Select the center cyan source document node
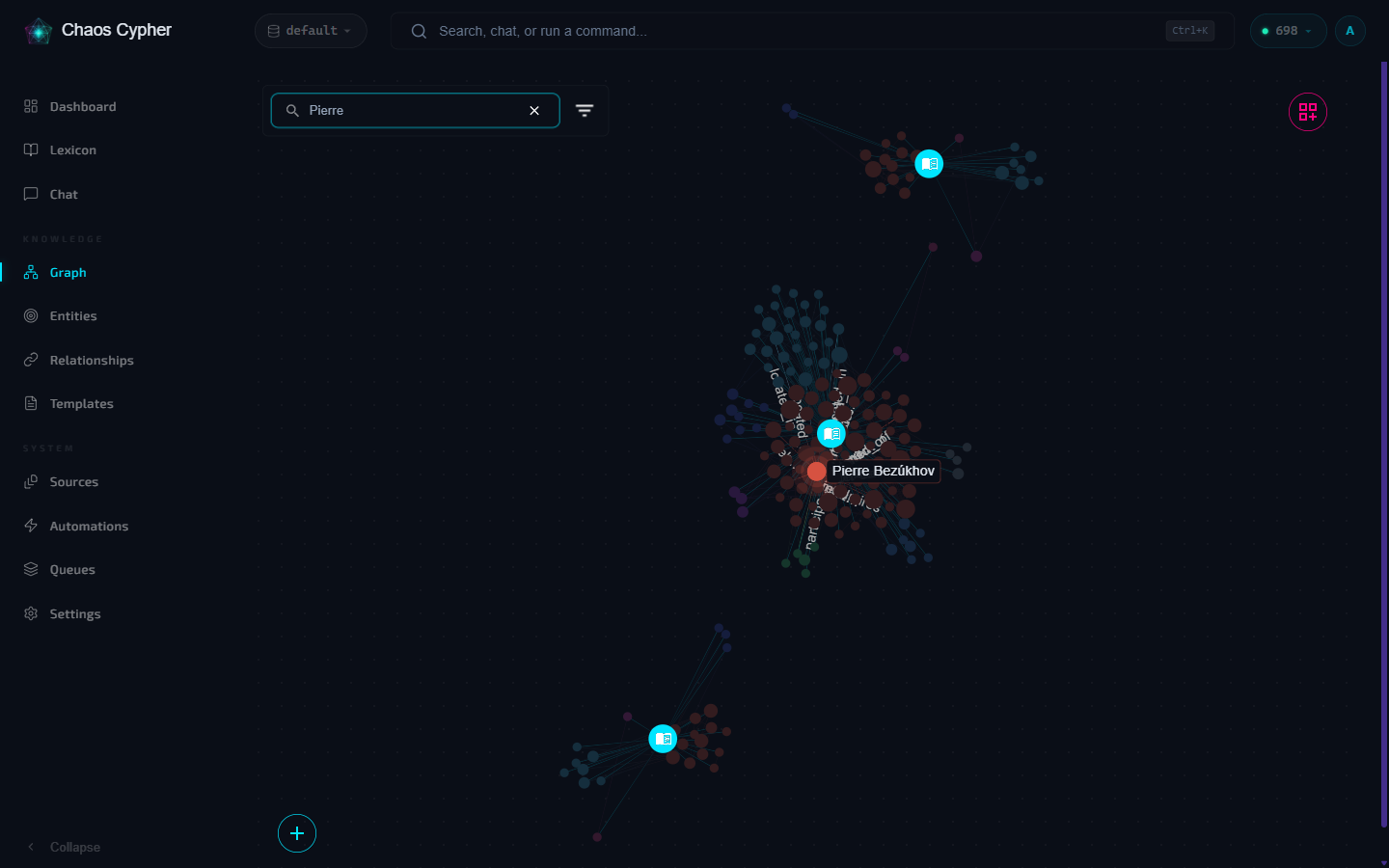 pyautogui.click(x=831, y=434)
